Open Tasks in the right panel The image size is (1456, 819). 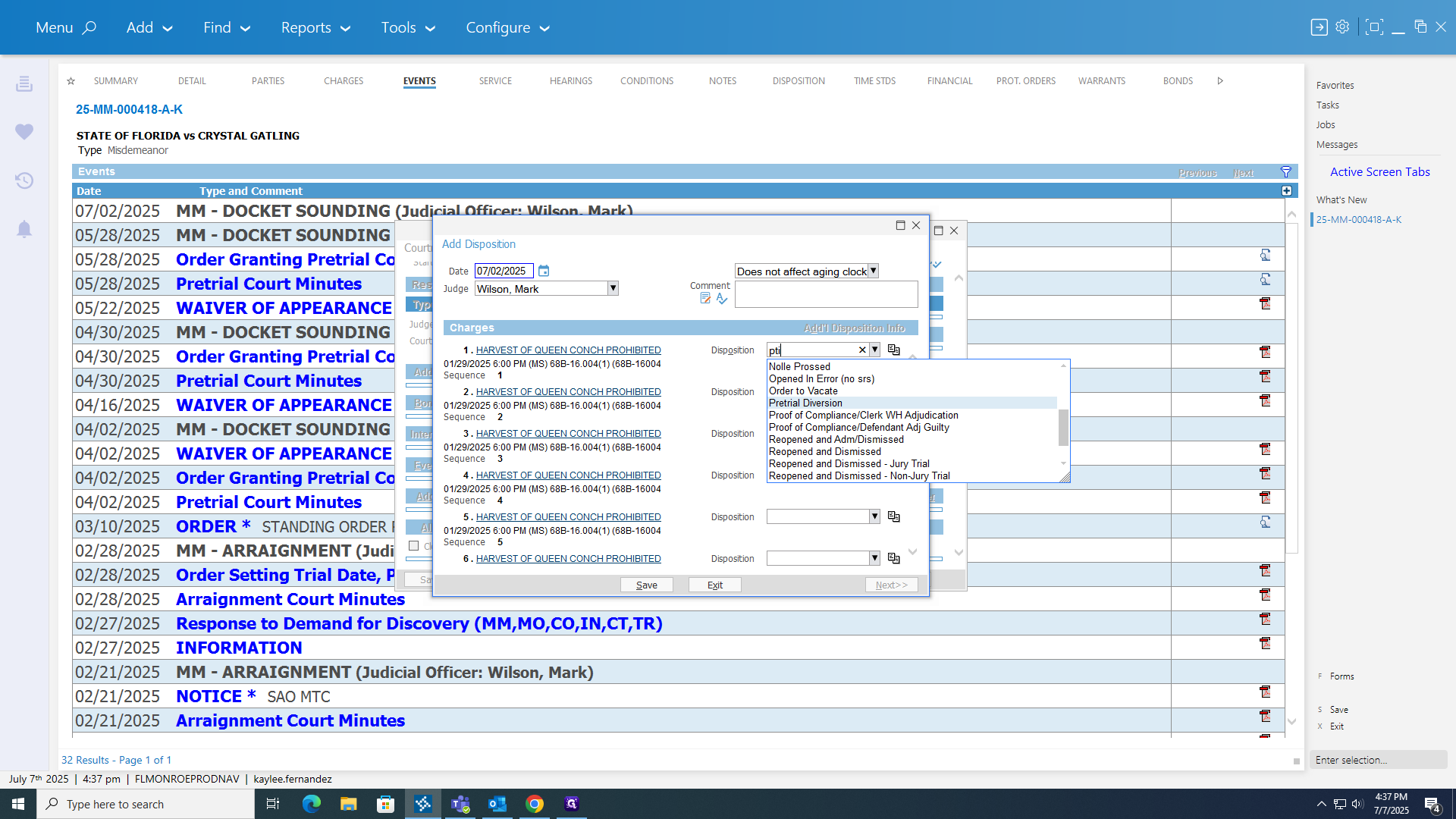click(1327, 105)
